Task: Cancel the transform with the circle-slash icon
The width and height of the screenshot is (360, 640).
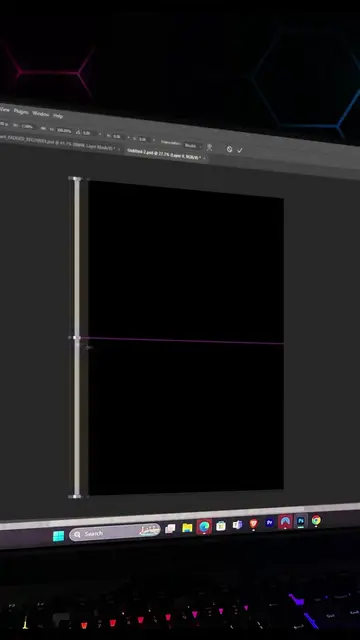Action: click(x=229, y=149)
